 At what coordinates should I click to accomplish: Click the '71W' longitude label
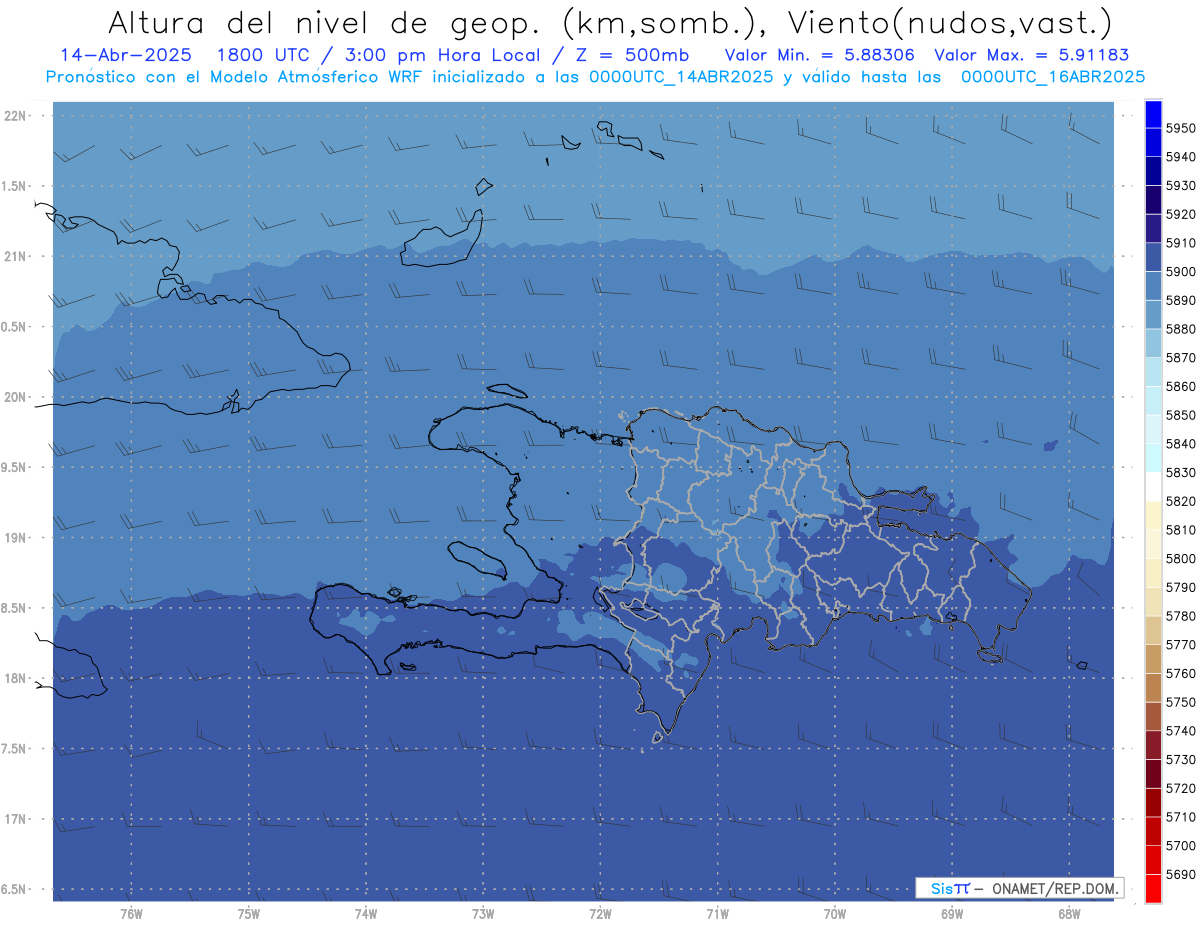coord(717,913)
